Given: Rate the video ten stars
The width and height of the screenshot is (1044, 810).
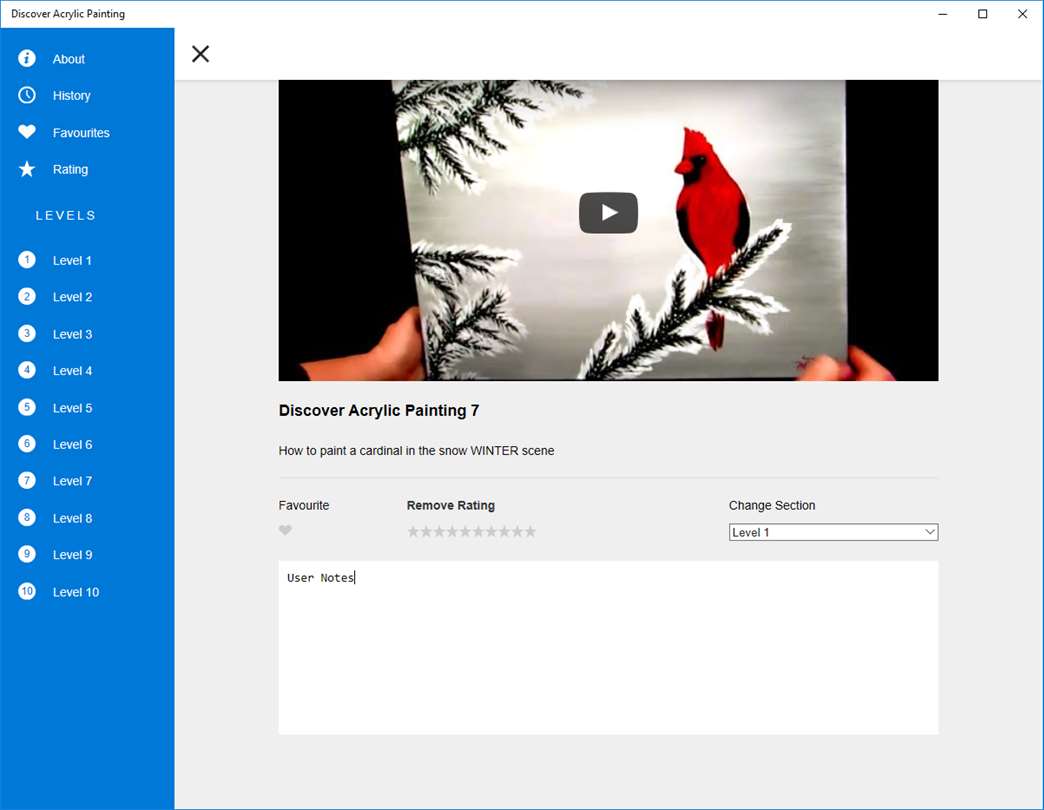Looking at the screenshot, I should click(x=530, y=531).
